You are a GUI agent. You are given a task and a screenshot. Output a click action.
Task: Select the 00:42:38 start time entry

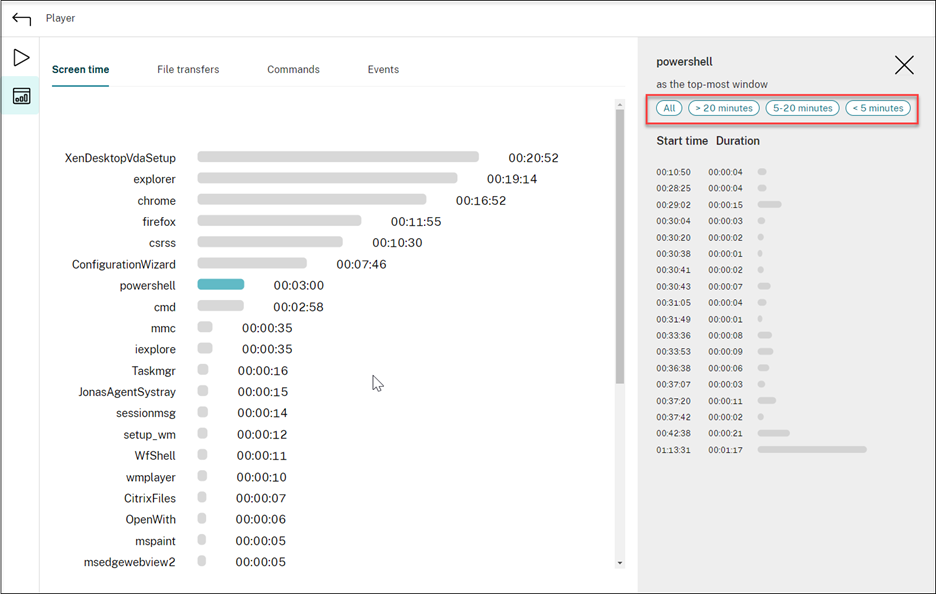point(673,433)
